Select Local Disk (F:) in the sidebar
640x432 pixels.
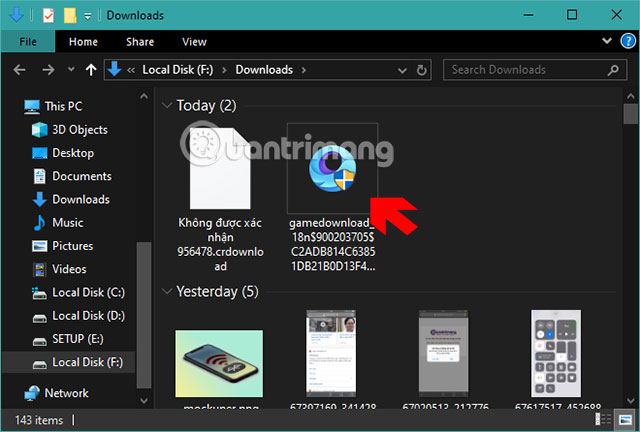(x=69, y=362)
